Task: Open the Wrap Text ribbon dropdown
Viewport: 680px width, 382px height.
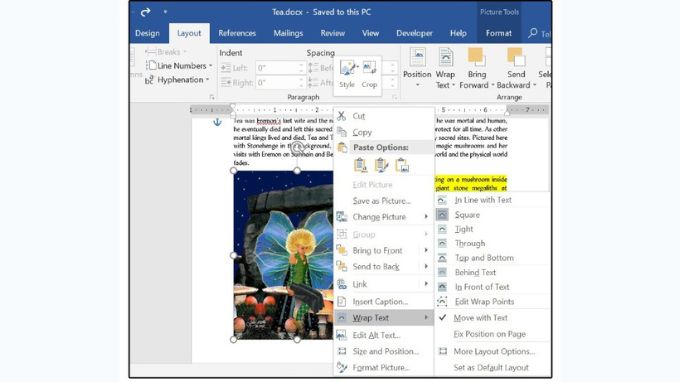Action: pos(445,69)
